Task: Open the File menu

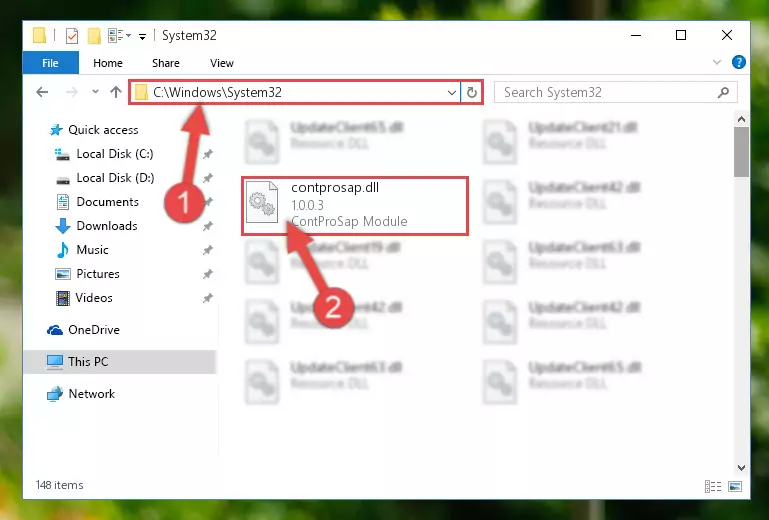Action: (x=51, y=63)
